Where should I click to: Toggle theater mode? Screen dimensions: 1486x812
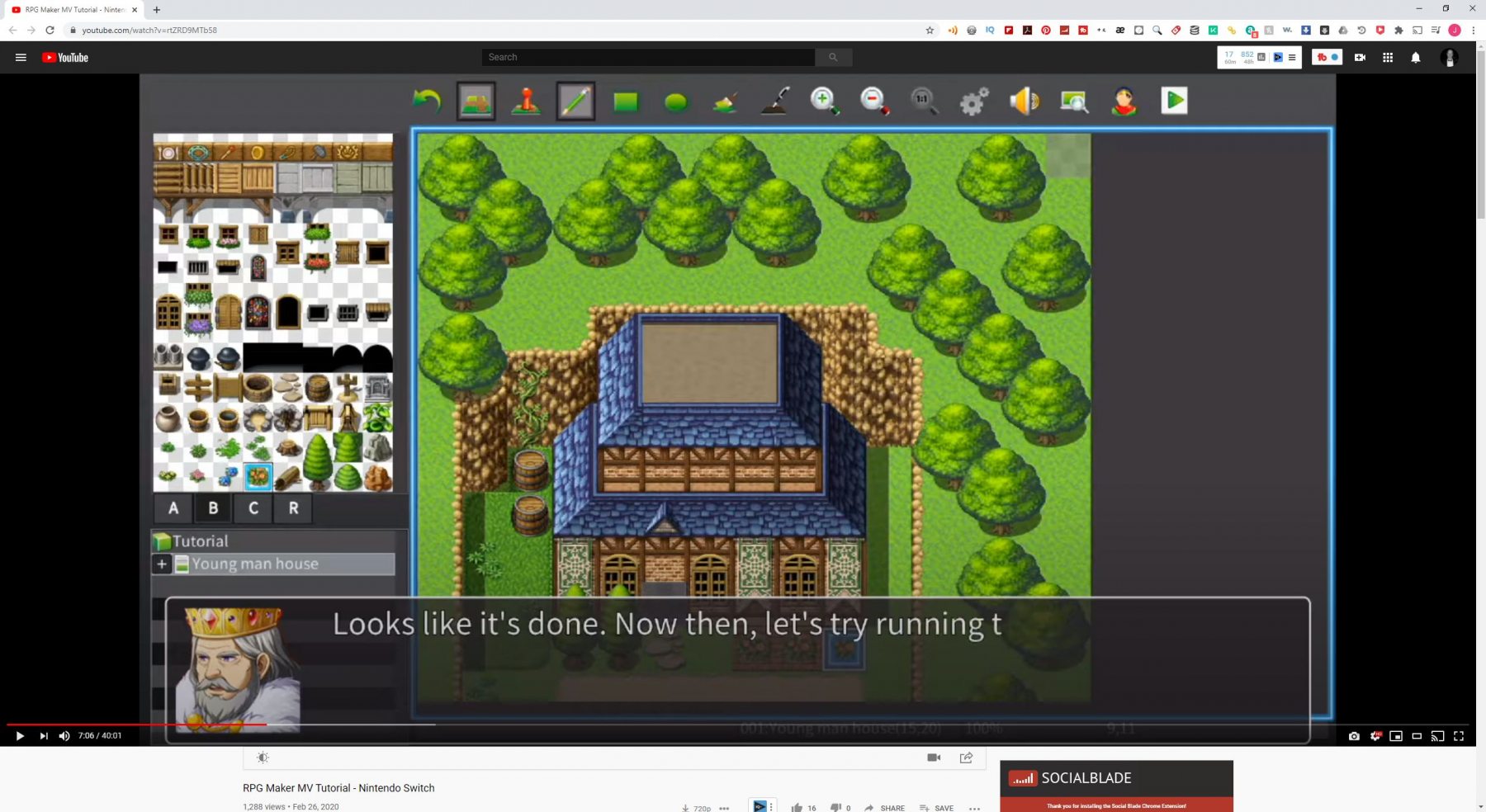[1417, 736]
